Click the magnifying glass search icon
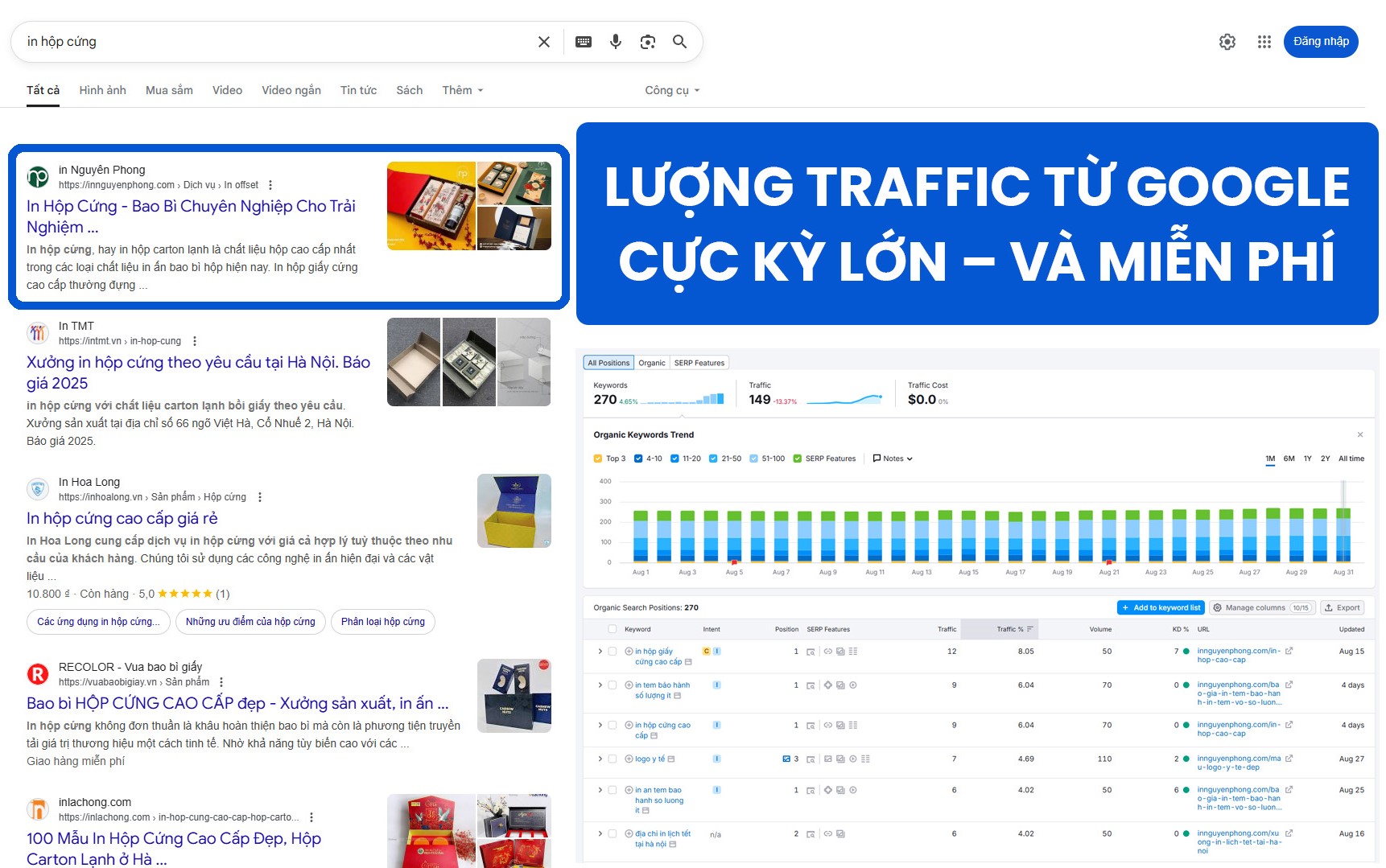The width and height of the screenshot is (1386, 868). (680, 42)
